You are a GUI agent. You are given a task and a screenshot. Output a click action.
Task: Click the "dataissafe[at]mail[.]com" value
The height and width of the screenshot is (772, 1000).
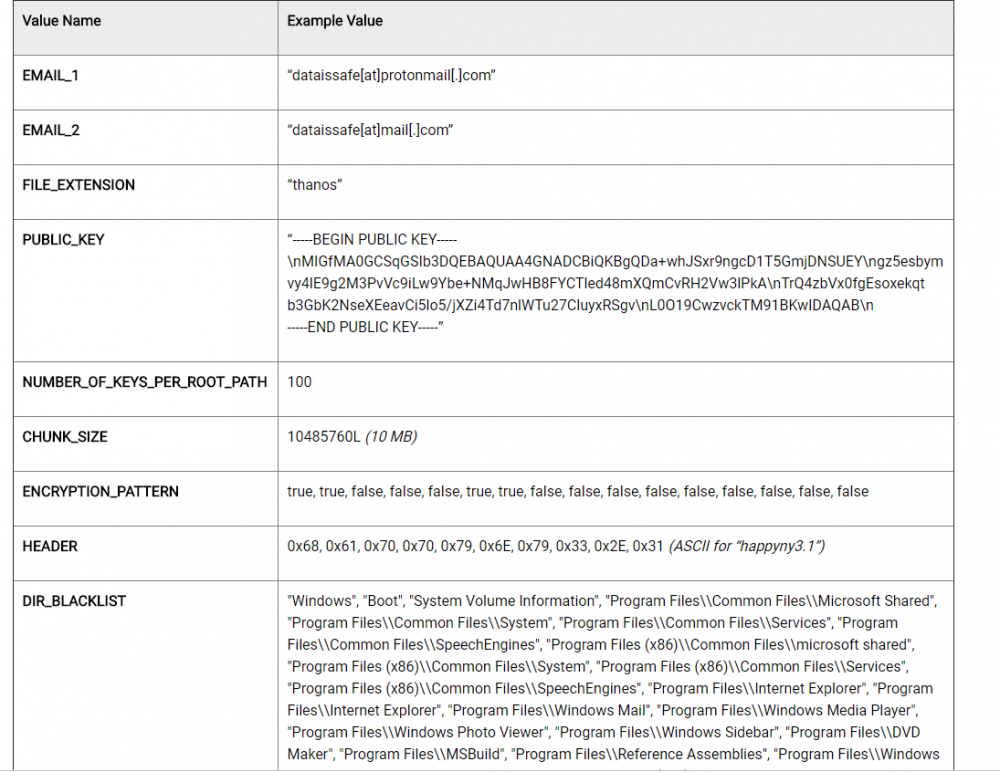click(370, 130)
